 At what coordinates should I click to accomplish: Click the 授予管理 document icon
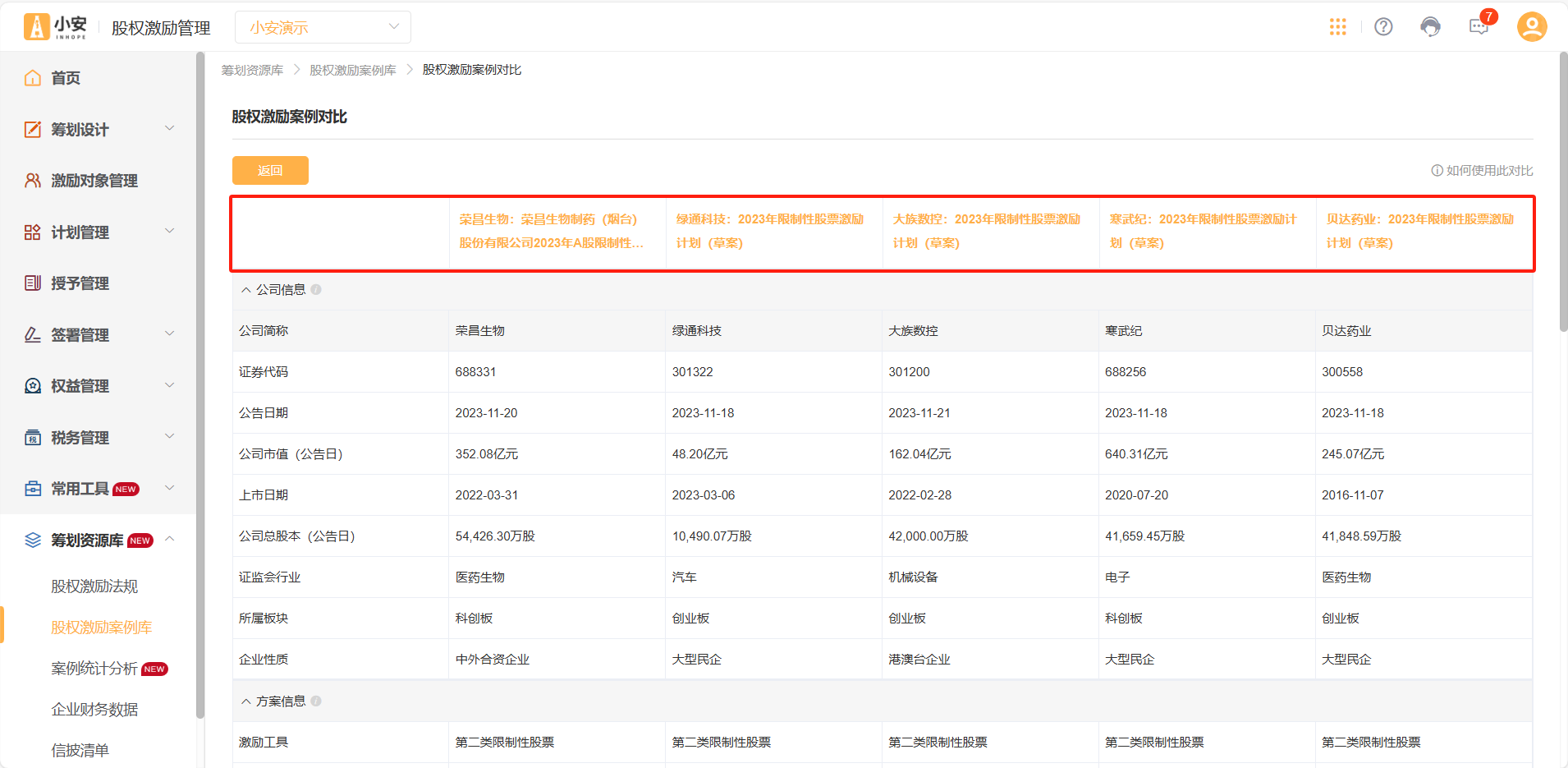click(x=33, y=283)
